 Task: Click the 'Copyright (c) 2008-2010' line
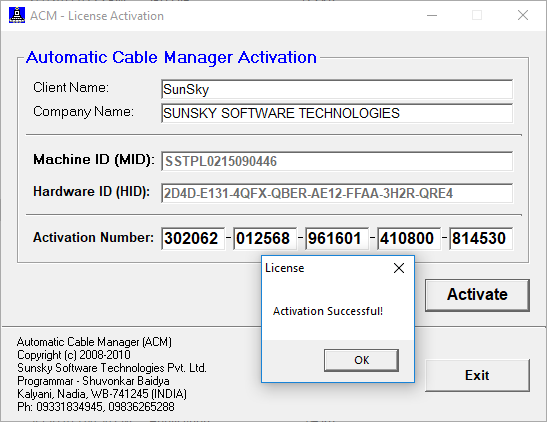pos(74,355)
